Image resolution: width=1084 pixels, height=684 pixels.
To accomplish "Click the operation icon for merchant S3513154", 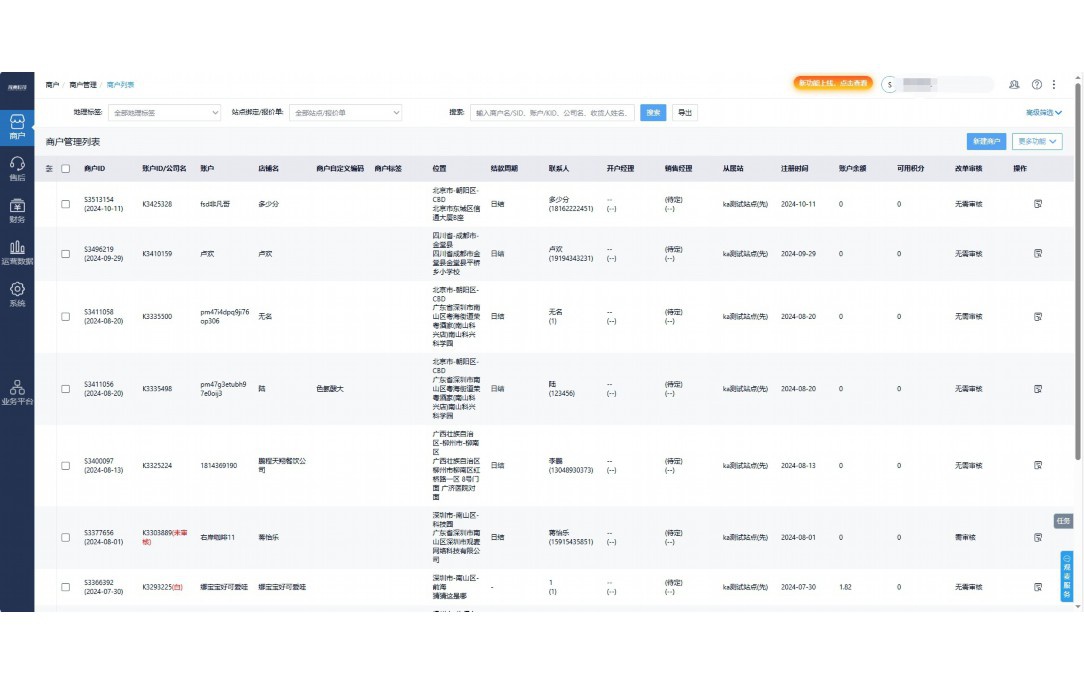I will [1037, 204].
